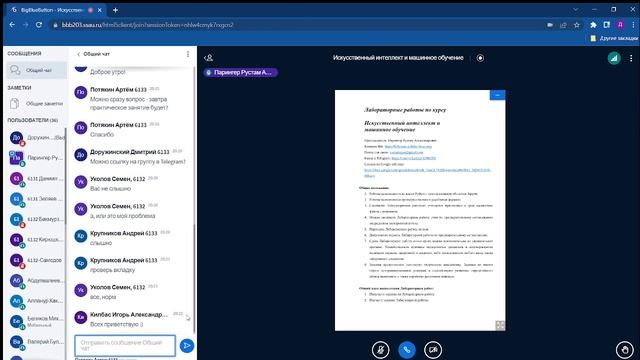The image size is (640, 360).
Task: Open the long Google Drive link on slide
Action: (427, 172)
